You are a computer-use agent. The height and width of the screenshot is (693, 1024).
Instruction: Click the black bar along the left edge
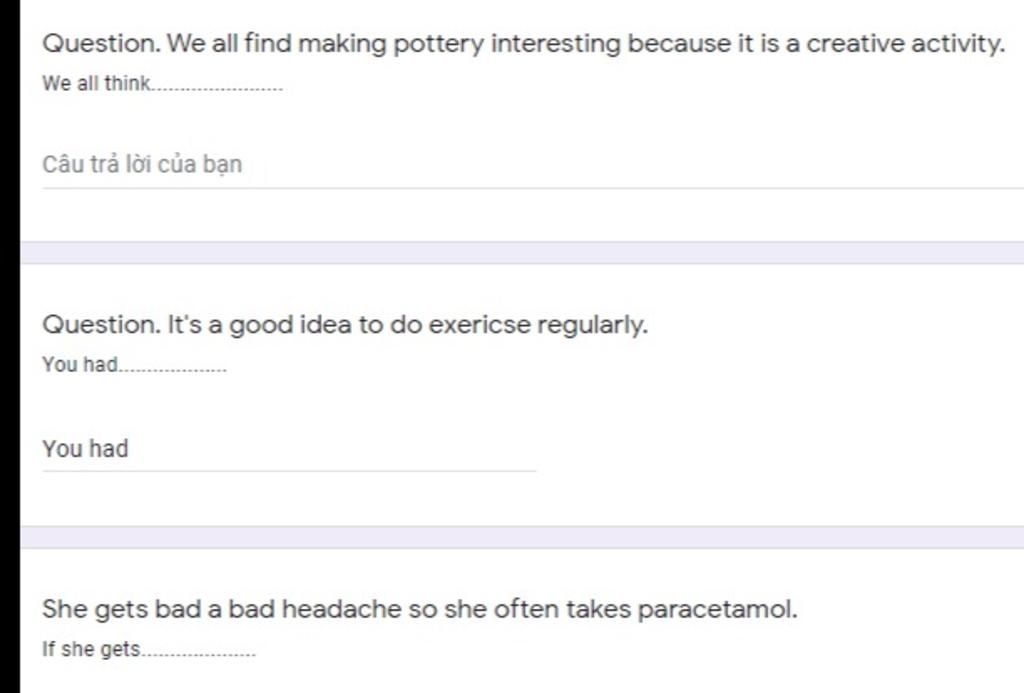pos(10,346)
